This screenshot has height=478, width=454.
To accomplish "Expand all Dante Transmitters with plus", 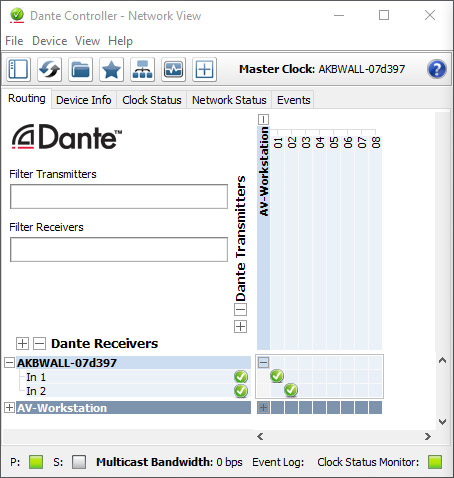I will [x=240, y=326].
